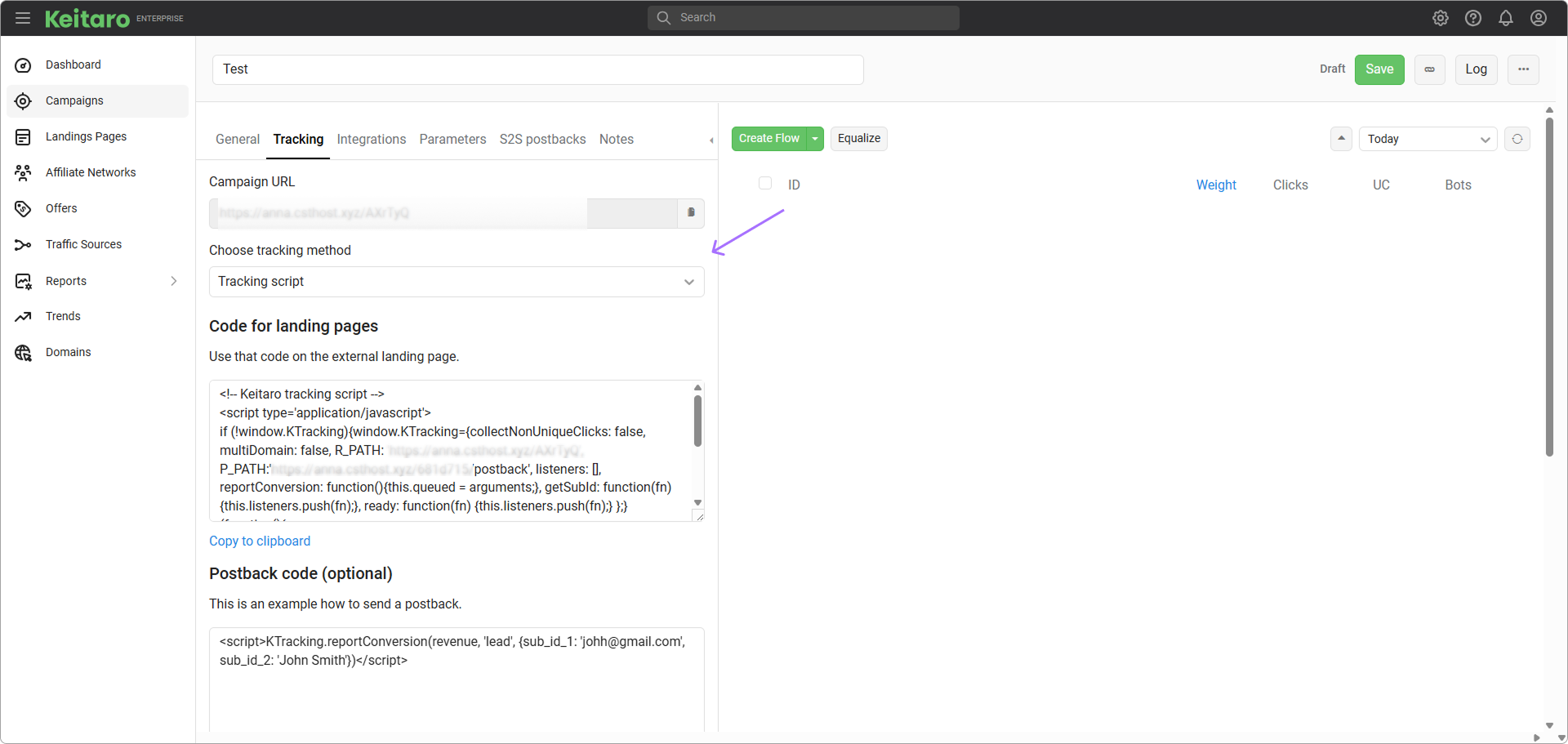
Task: Click the flows panel vertical scrollbar
Action: click(x=1549, y=286)
